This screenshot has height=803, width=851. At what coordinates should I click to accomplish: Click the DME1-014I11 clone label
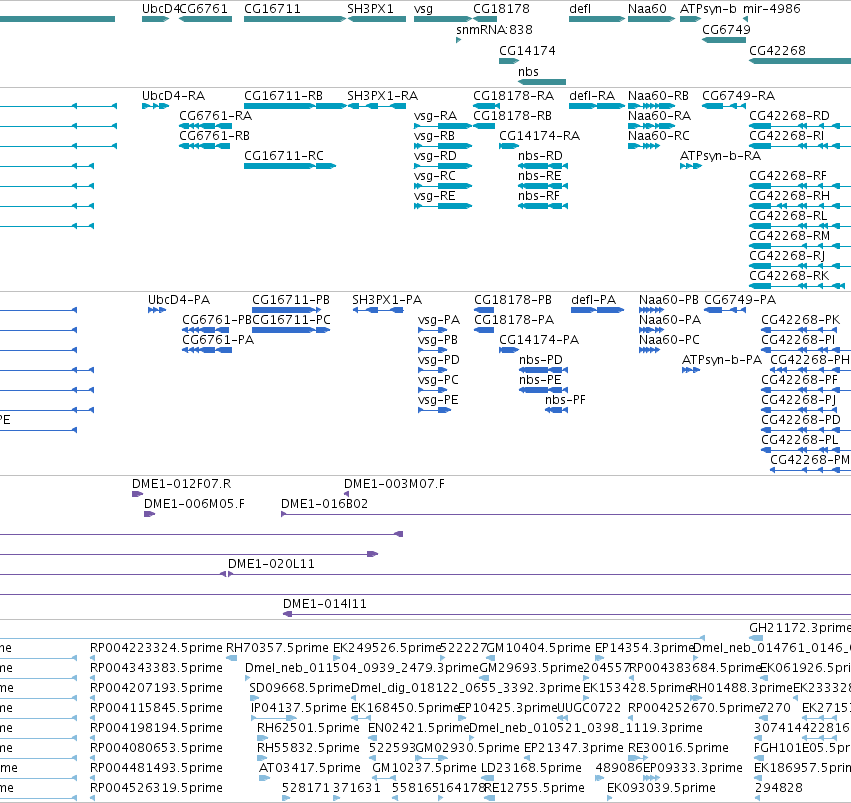(x=325, y=603)
